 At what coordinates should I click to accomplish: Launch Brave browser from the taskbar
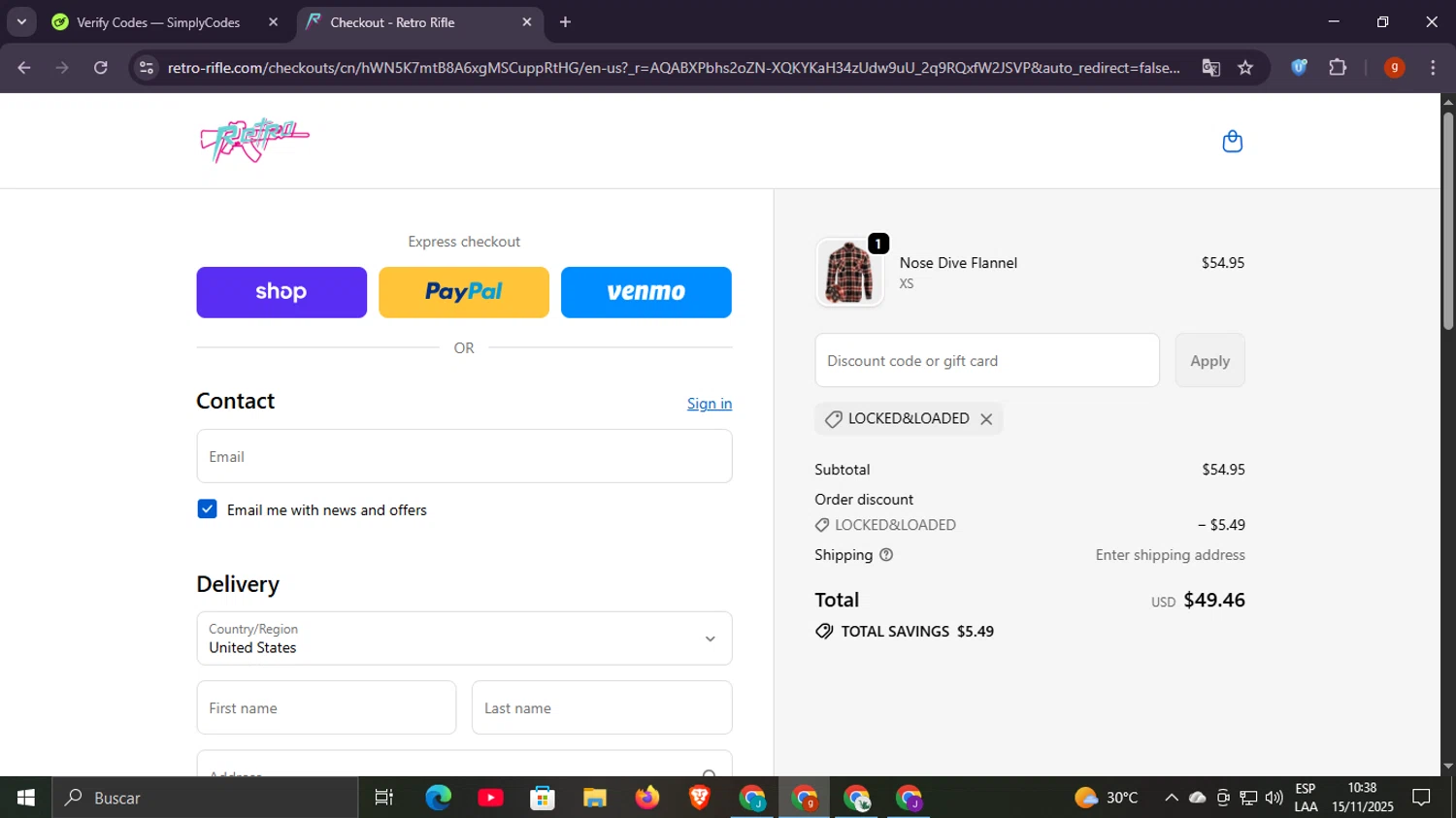[x=699, y=798]
